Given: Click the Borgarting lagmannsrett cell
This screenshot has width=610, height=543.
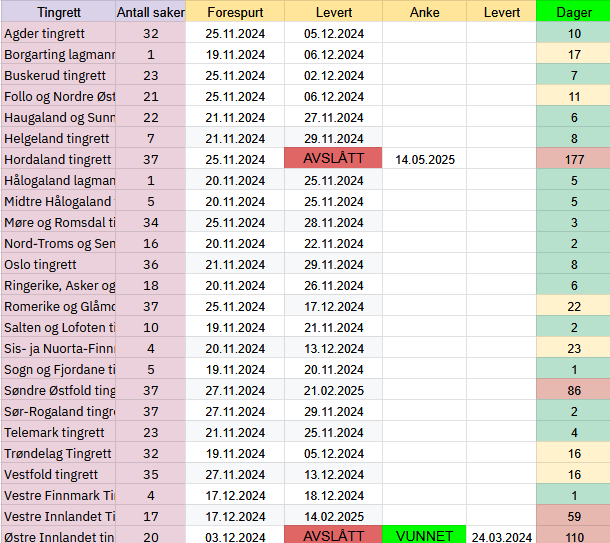Looking at the screenshot, I should 58,54.
